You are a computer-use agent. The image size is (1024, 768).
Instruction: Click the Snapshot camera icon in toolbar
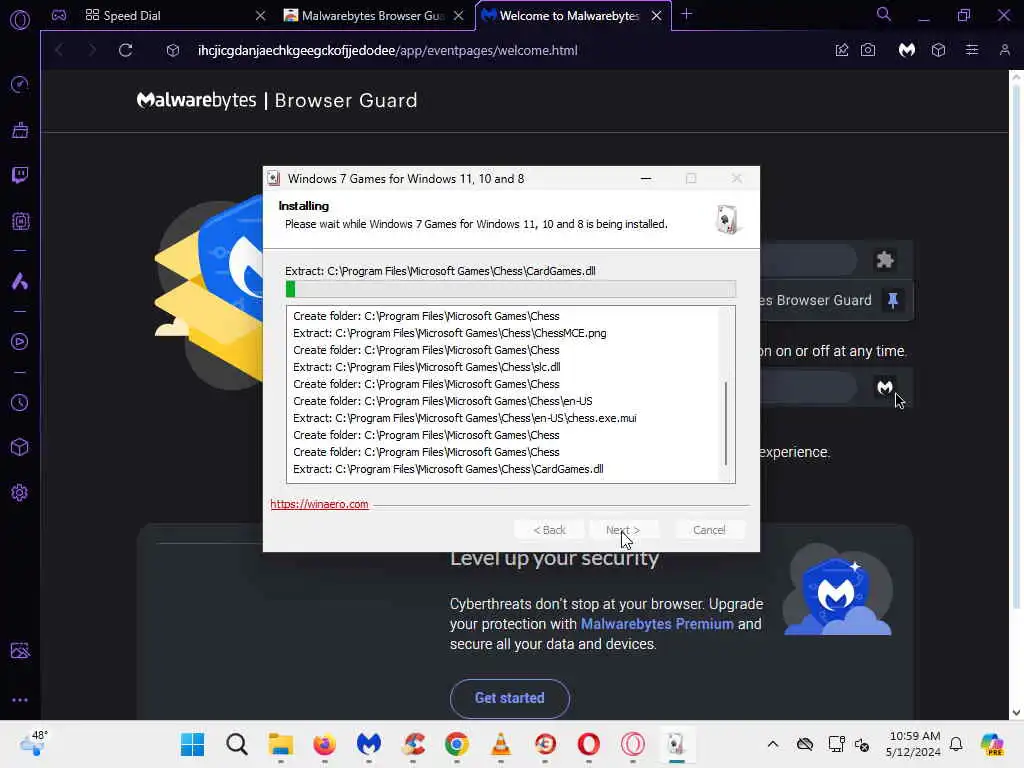click(x=868, y=50)
